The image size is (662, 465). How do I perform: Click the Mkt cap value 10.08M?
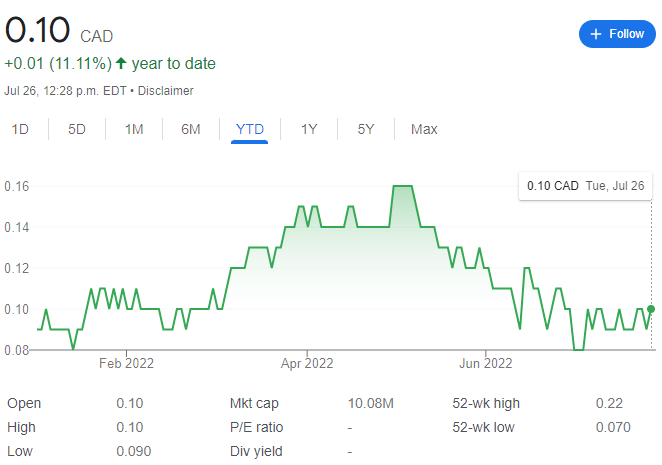(x=371, y=403)
